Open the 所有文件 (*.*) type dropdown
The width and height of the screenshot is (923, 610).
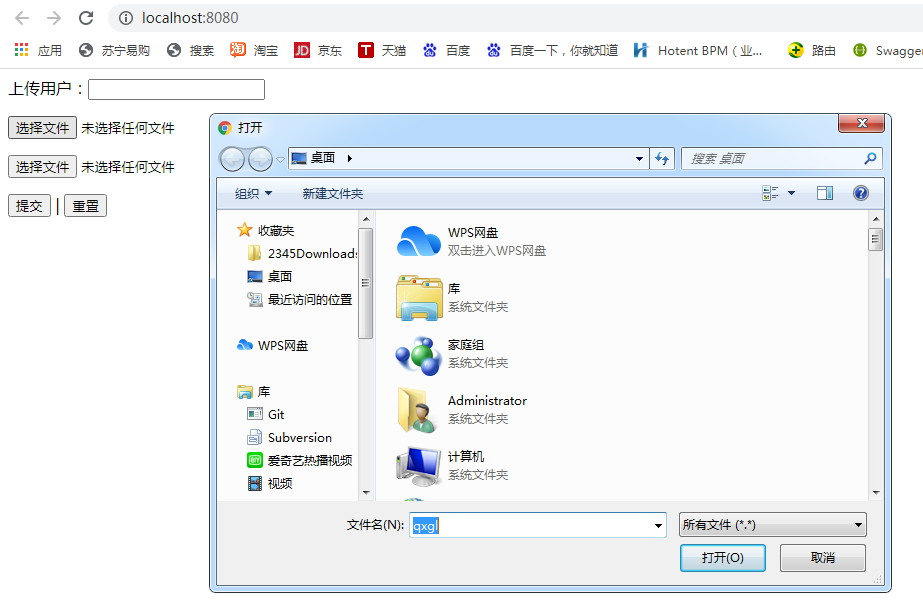point(772,525)
